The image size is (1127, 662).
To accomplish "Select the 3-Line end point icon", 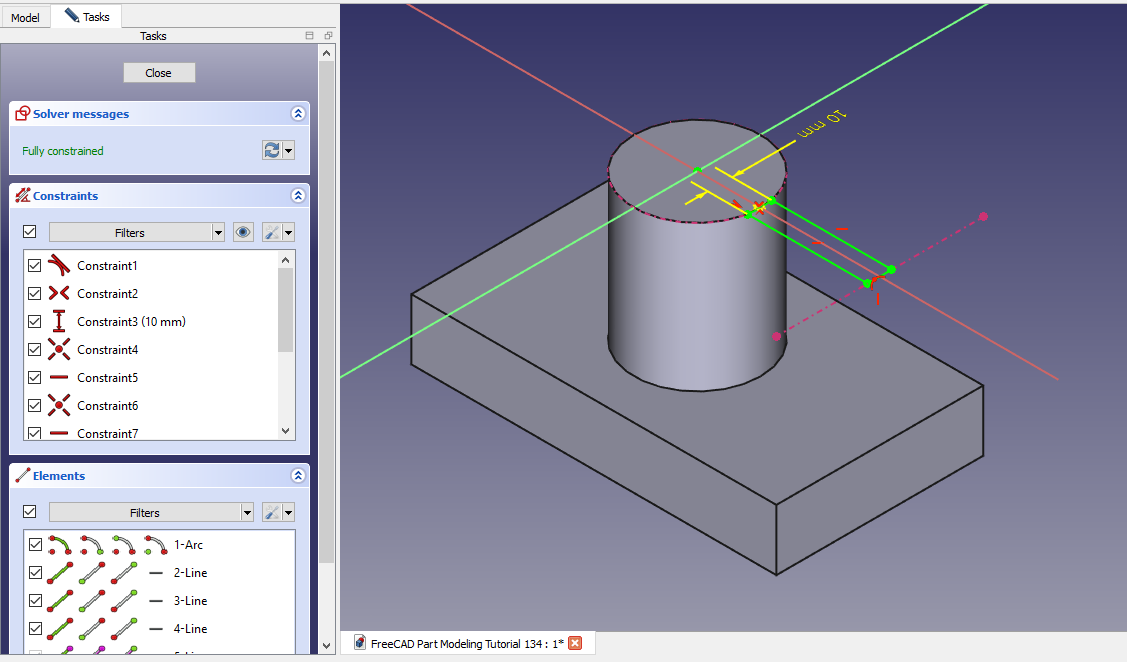I will [x=124, y=601].
